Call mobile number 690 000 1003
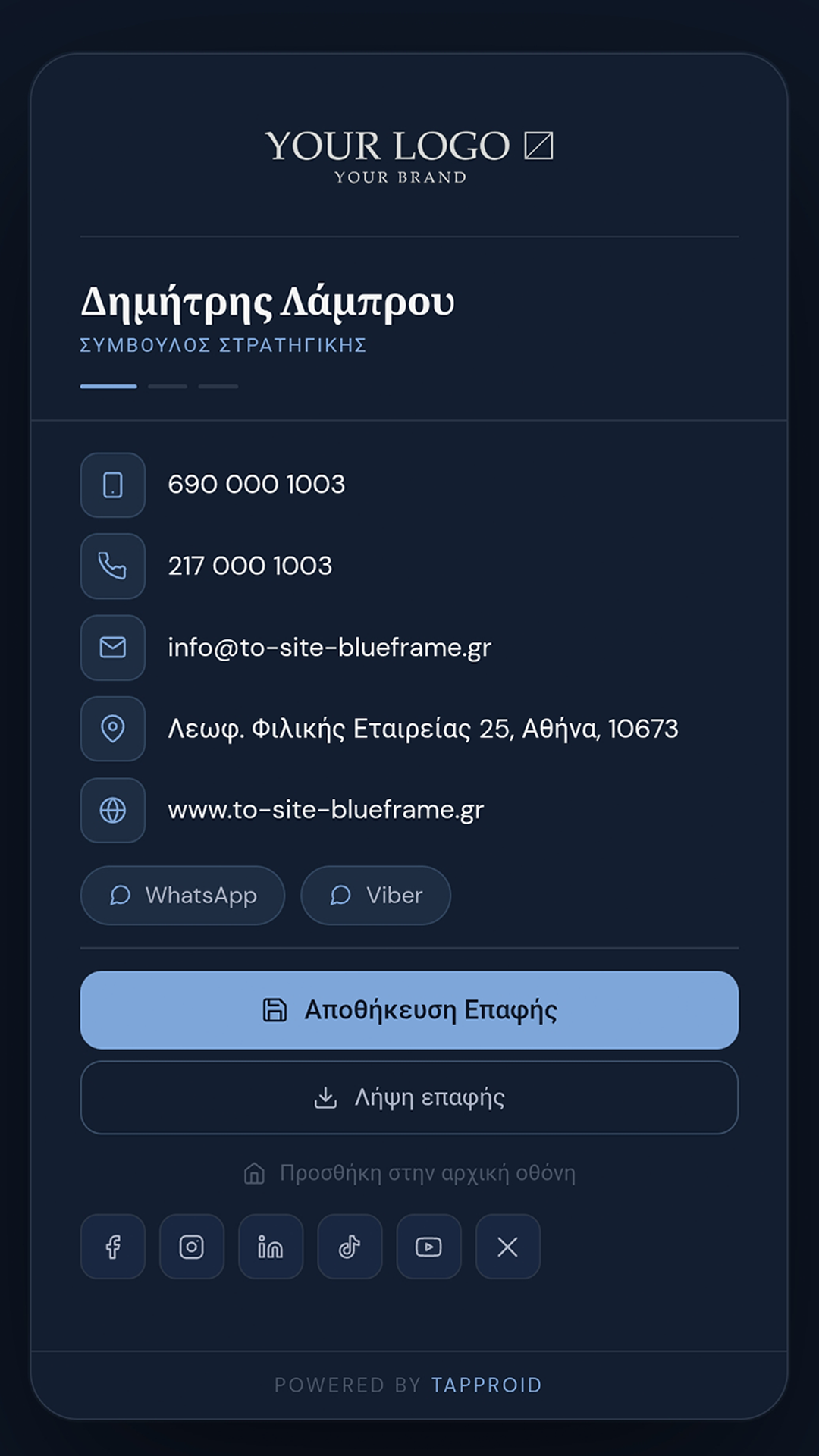This screenshot has height=1456, width=819. (256, 485)
